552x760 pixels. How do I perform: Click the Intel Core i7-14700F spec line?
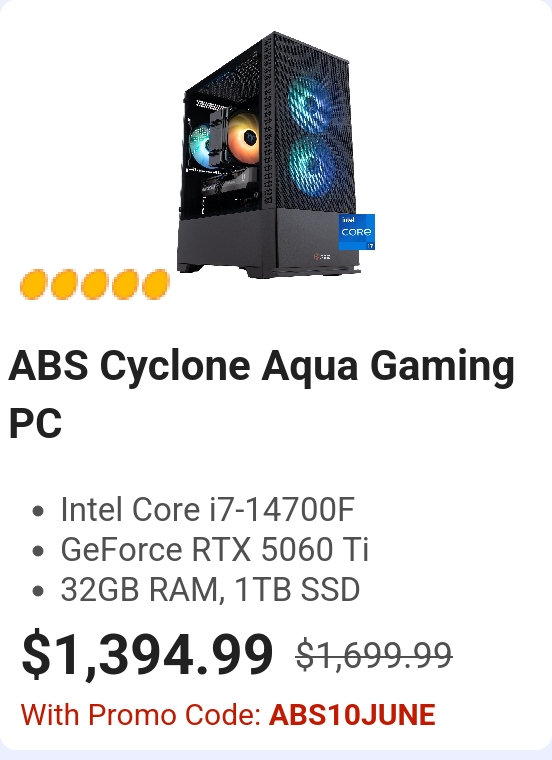[207, 509]
